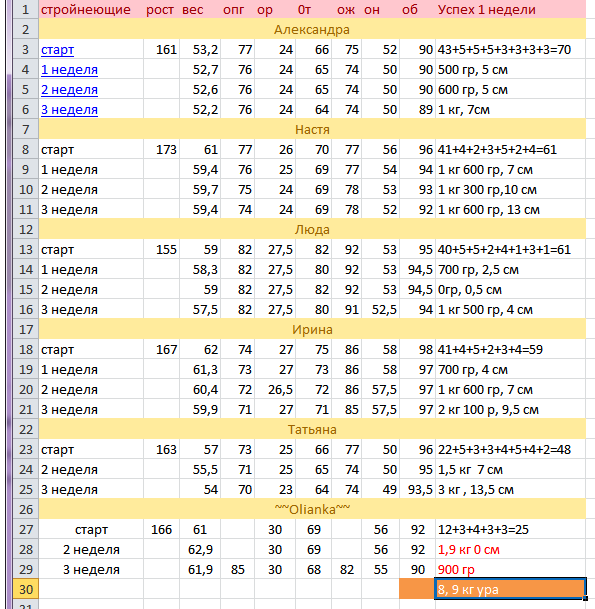Screen dimensions: 595x609
Task: Click weight cell 59,7
Action: (x=200, y=190)
